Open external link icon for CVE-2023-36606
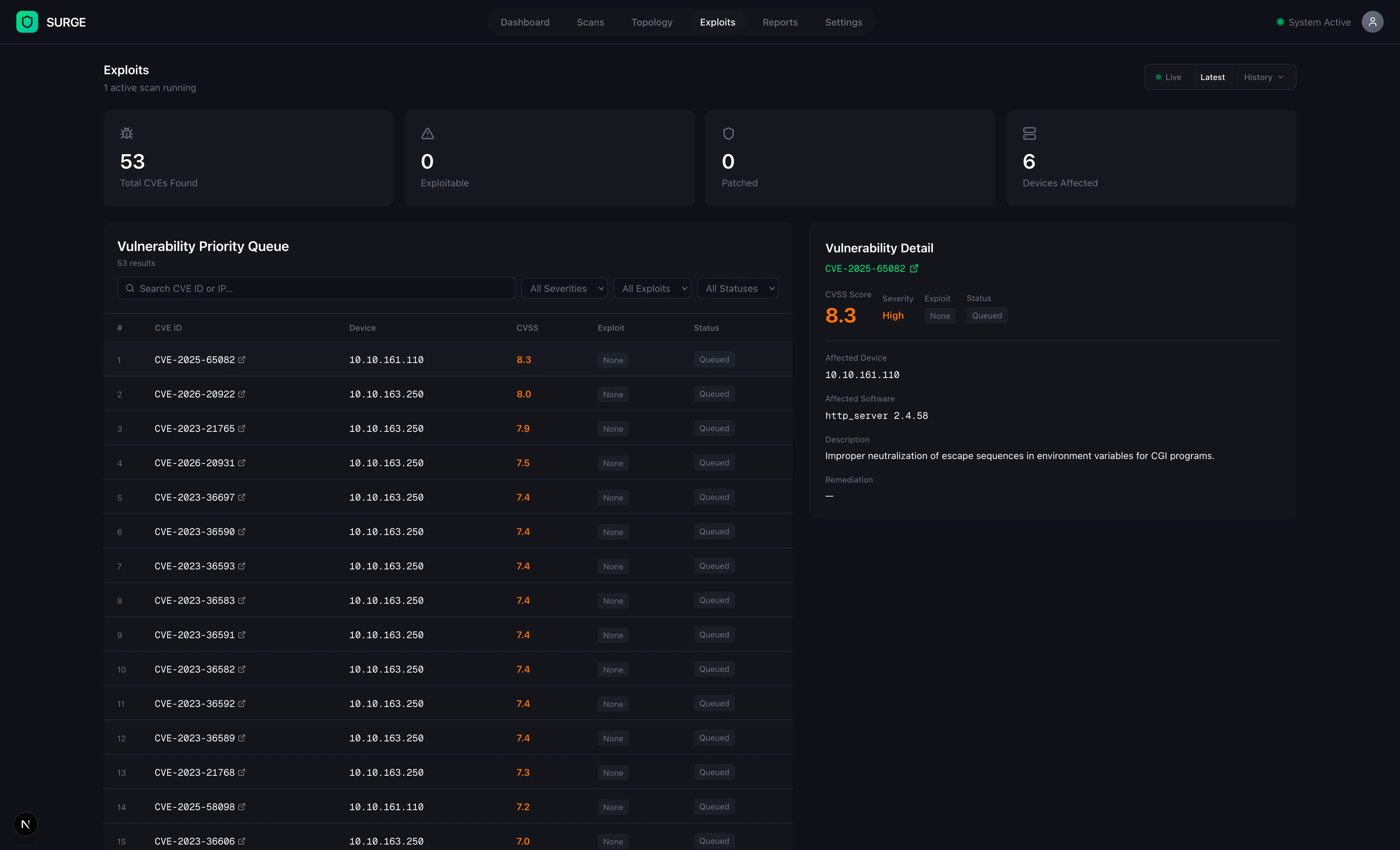The width and height of the screenshot is (1400, 850). 241,841
